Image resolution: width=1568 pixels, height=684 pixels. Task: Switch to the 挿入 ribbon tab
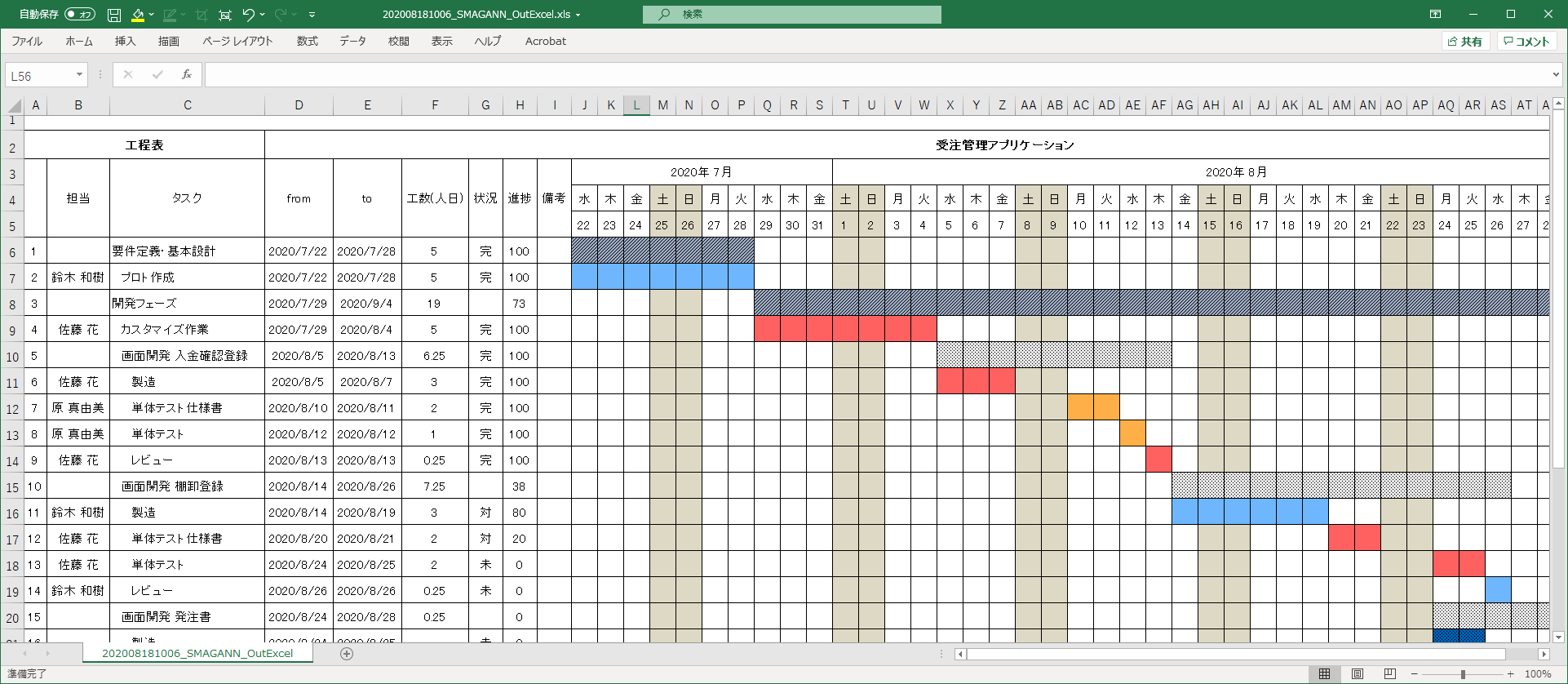125,41
